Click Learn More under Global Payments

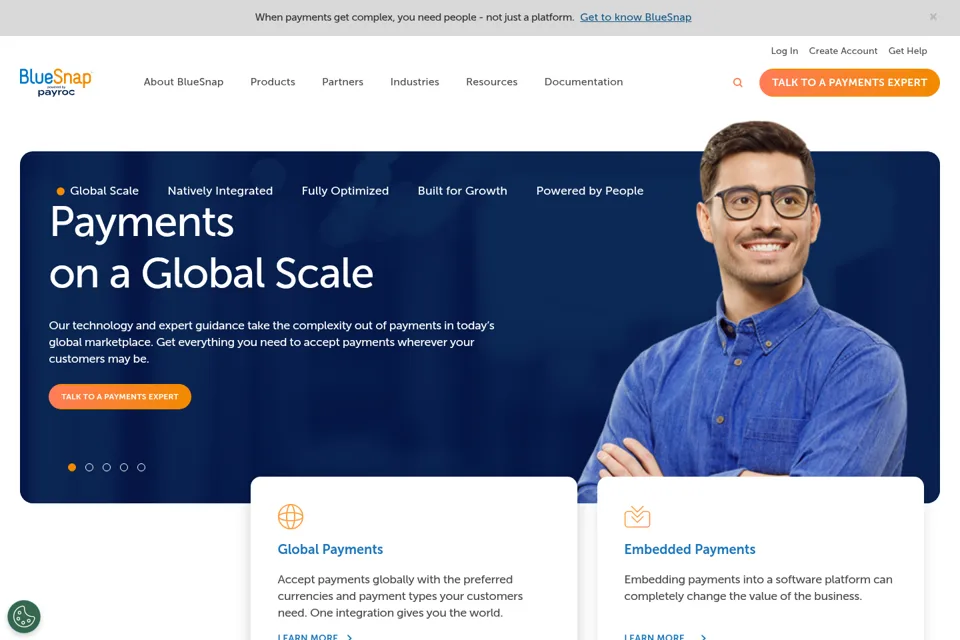click(307, 636)
